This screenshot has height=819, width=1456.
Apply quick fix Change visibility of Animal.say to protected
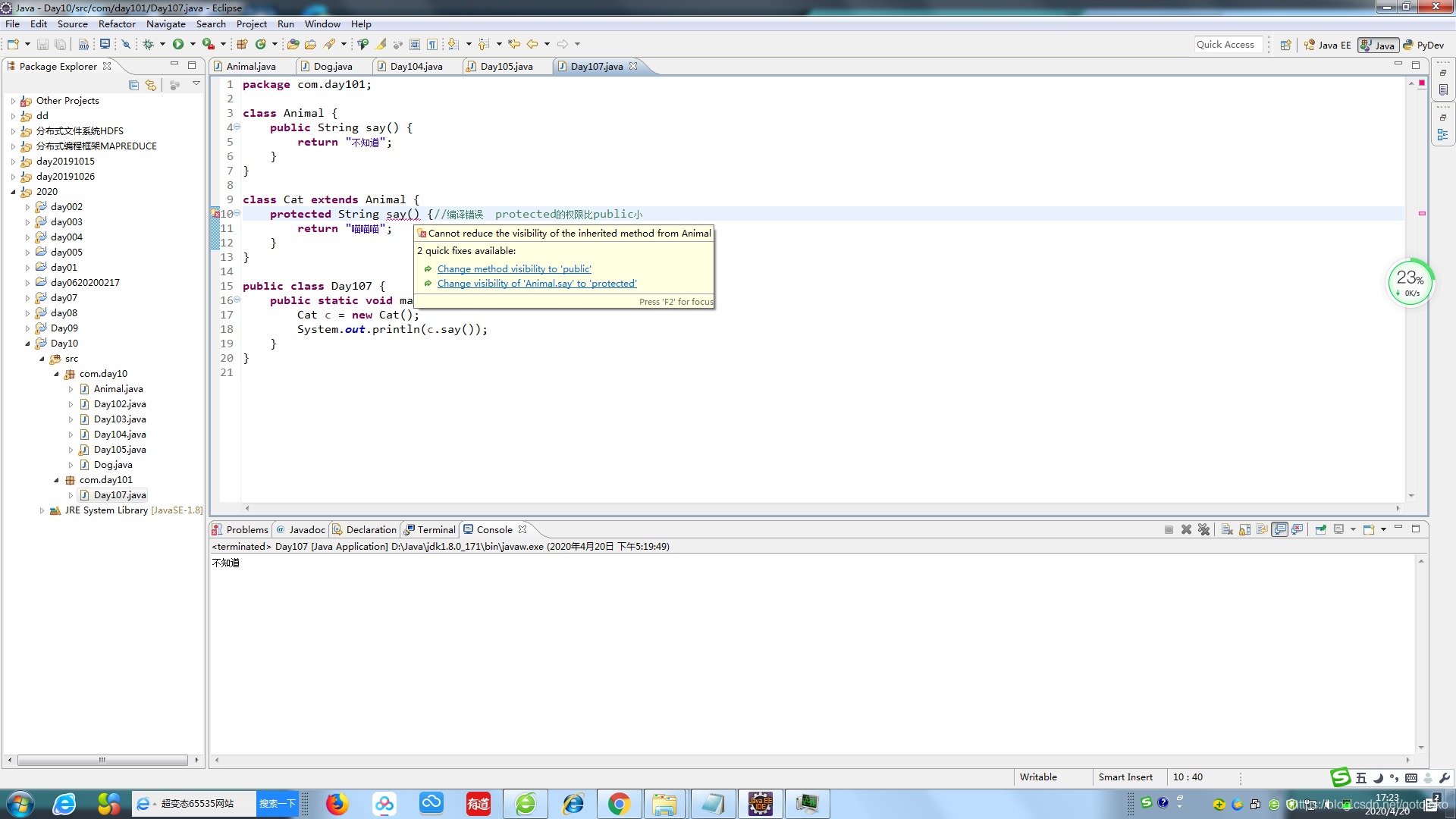click(x=537, y=284)
